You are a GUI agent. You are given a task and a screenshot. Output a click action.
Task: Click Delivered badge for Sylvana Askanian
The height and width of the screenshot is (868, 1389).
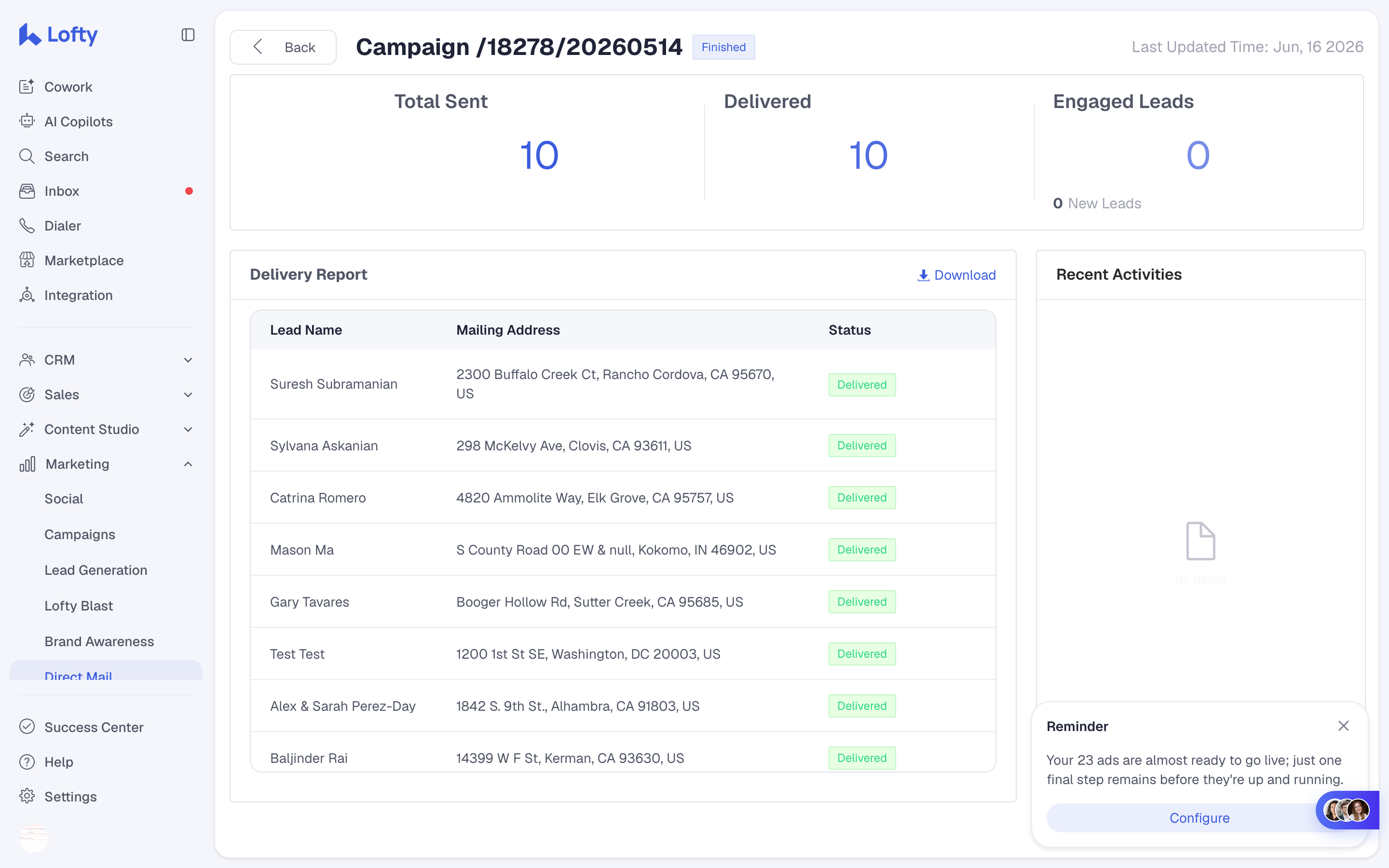(861, 446)
